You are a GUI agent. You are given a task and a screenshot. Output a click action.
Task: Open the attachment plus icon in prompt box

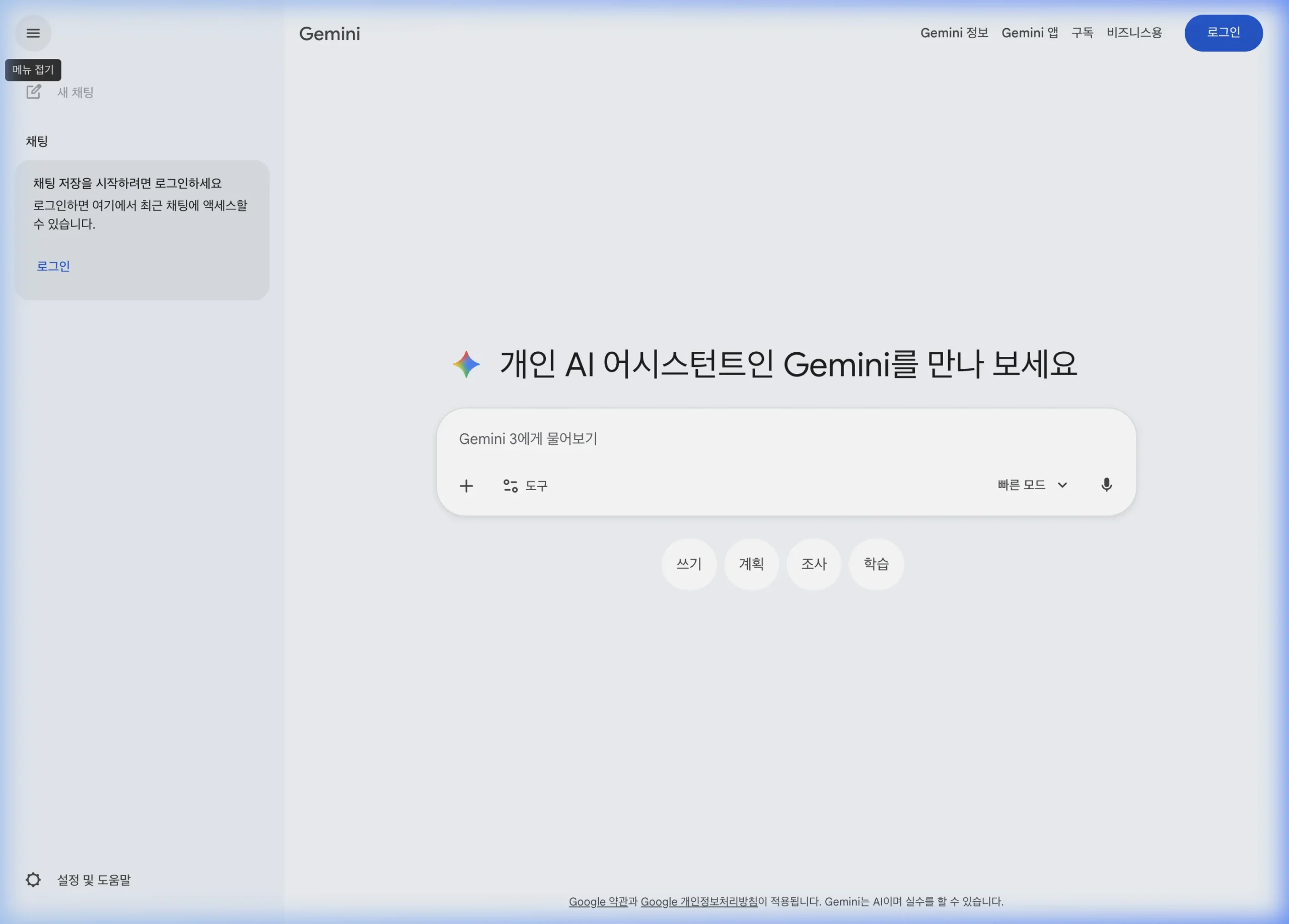pos(465,486)
